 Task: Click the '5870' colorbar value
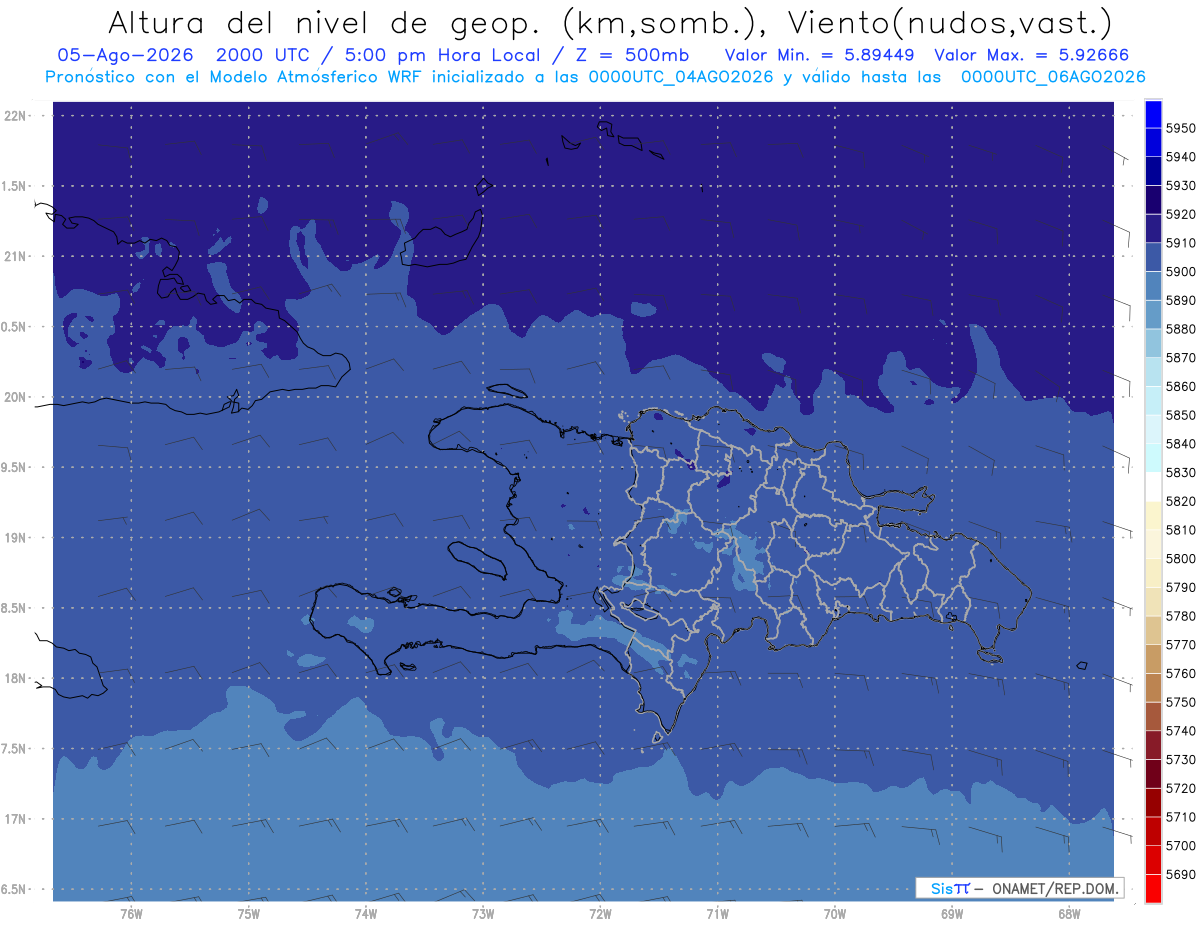point(1180,358)
